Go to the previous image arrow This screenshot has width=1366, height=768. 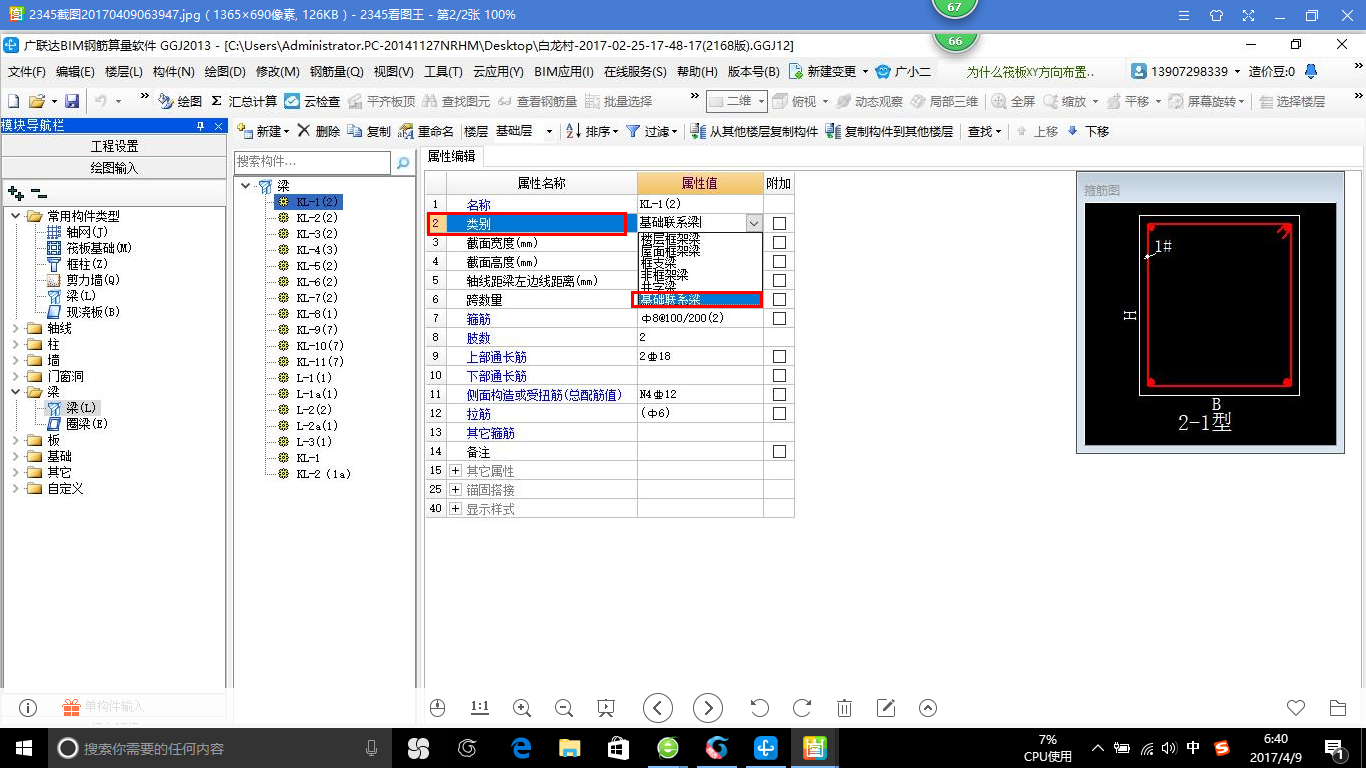click(657, 708)
